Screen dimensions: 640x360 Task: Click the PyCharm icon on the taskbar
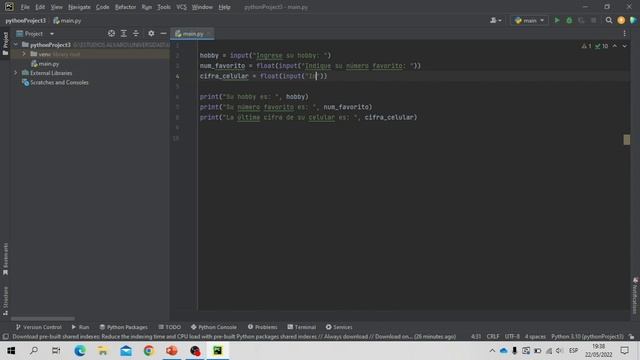click(x=218, y=351)
